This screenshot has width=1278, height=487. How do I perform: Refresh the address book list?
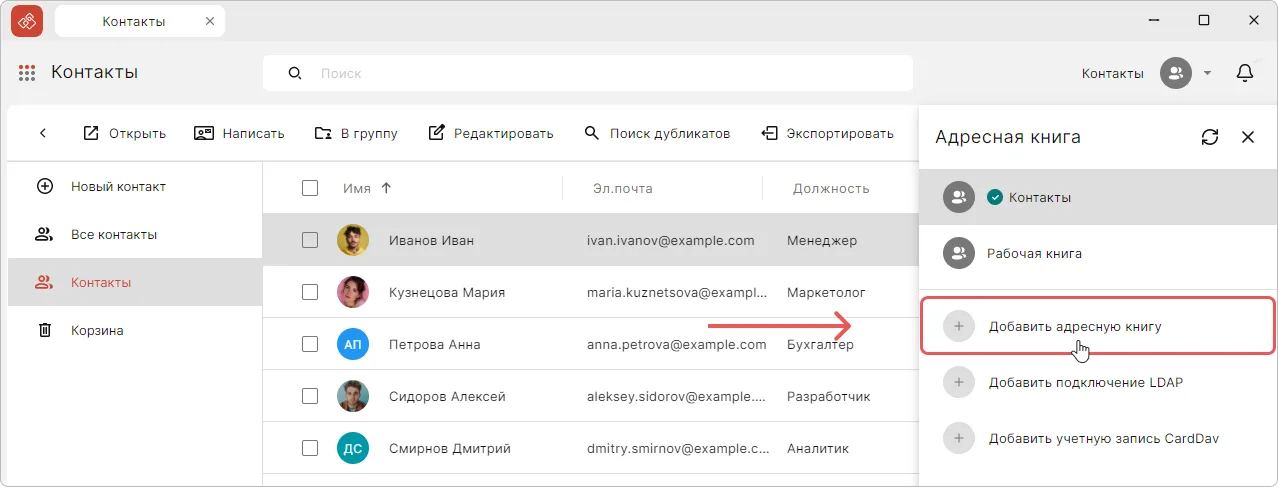pos(1210,137)
